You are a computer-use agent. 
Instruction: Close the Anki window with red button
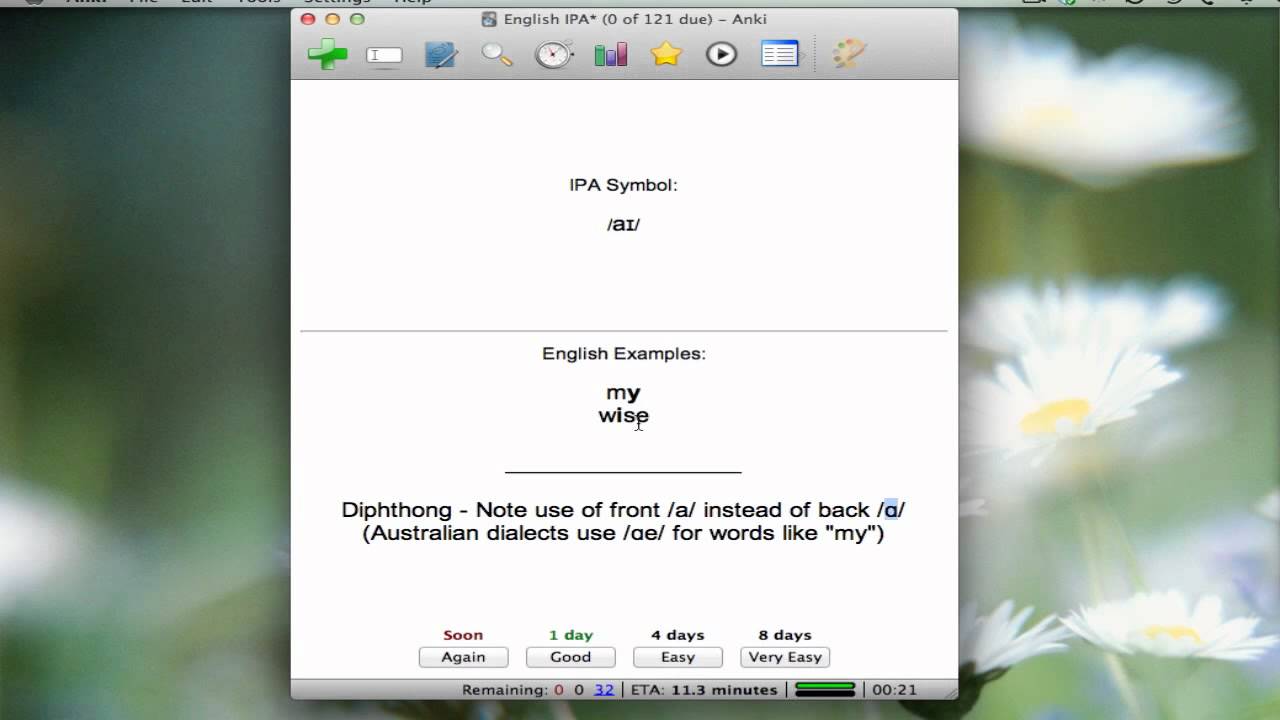click(x=308, y=19)
